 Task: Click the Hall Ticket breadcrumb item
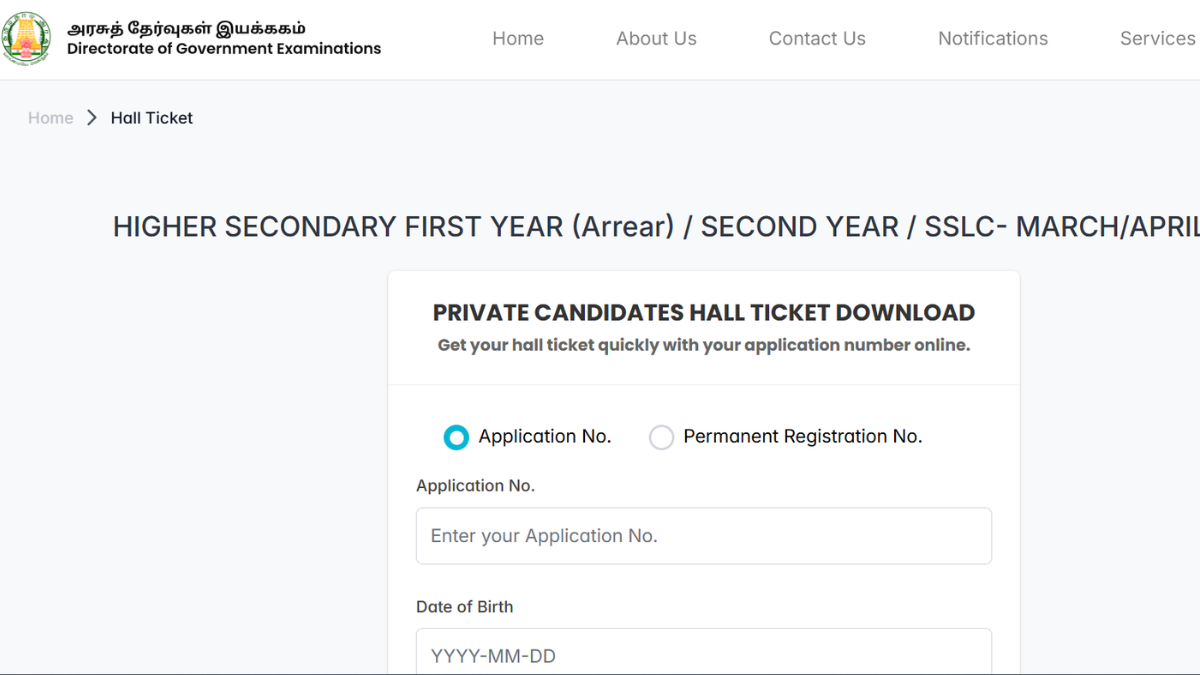coord(152,118)
